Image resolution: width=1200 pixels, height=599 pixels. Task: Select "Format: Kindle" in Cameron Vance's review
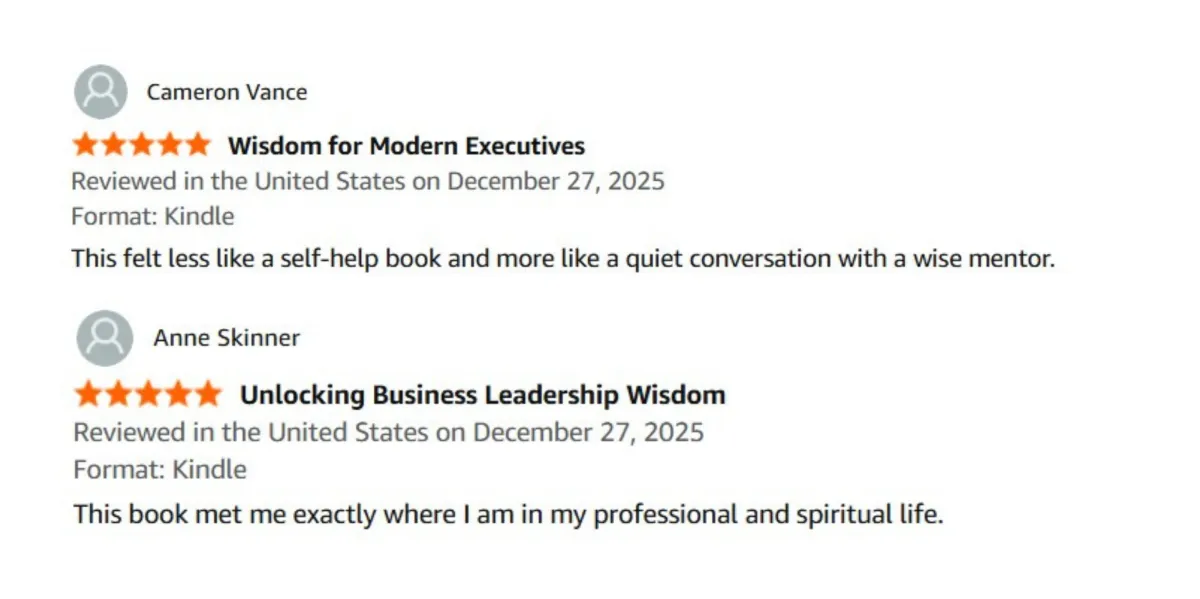(x=153, y=216)
